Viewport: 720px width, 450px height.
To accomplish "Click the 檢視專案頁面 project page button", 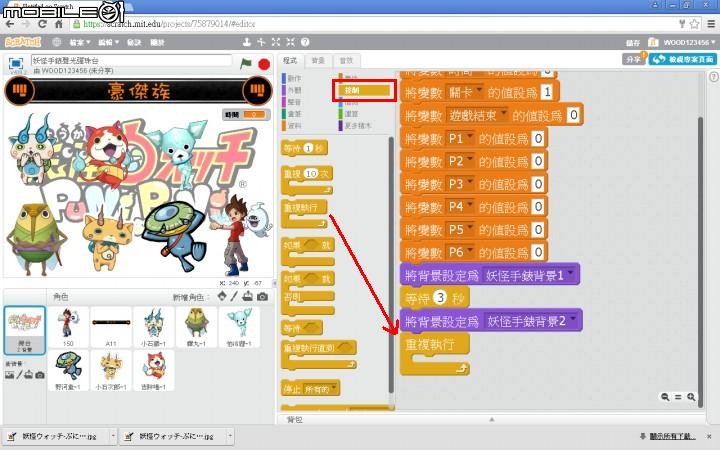I will (x=683, y=59).
